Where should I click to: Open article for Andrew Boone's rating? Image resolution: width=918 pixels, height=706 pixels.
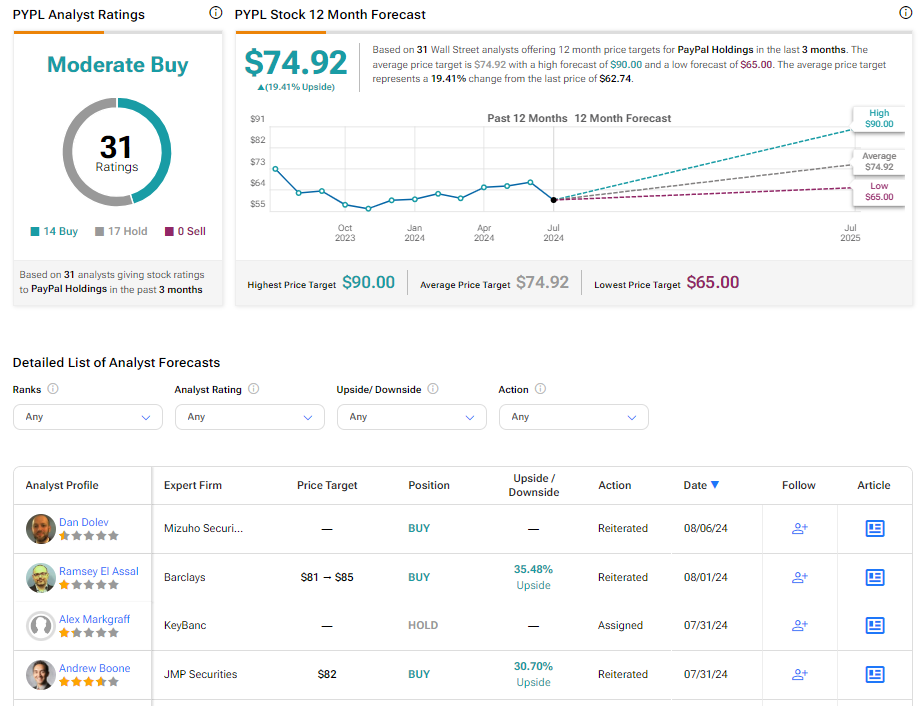click(875, 674)
